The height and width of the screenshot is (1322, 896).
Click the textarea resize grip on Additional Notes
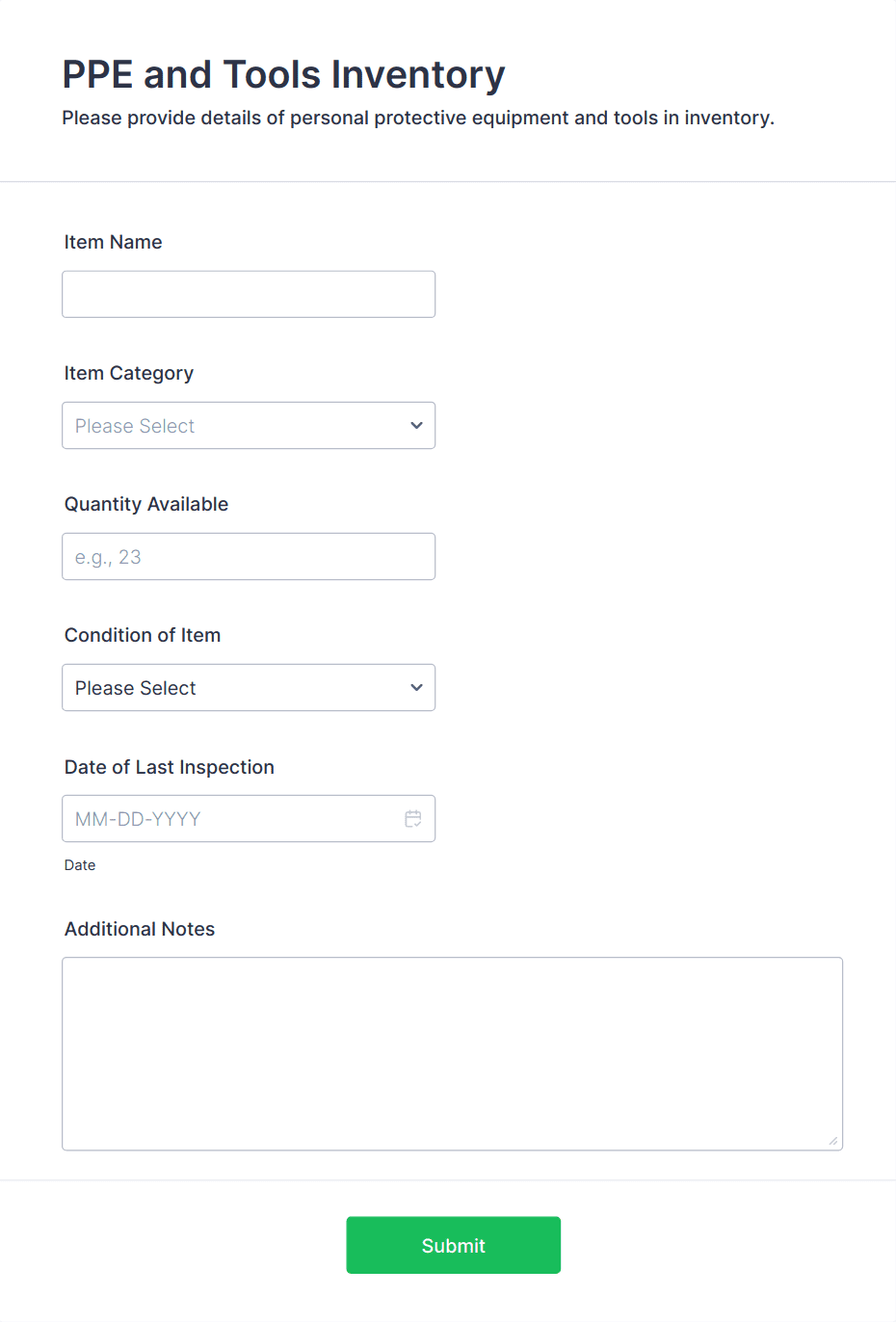[834, 1142]
